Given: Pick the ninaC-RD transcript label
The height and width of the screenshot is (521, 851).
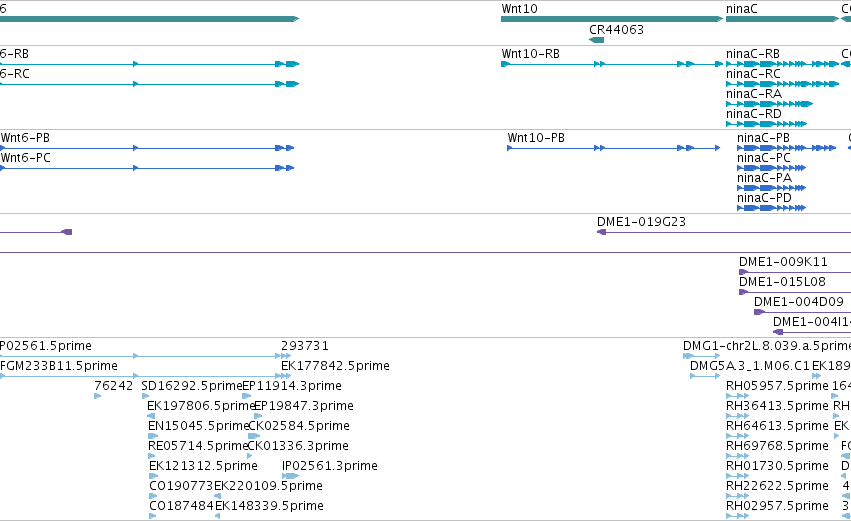Looking at the screenshot, I should pyautogui.click(x=754, y=114).
